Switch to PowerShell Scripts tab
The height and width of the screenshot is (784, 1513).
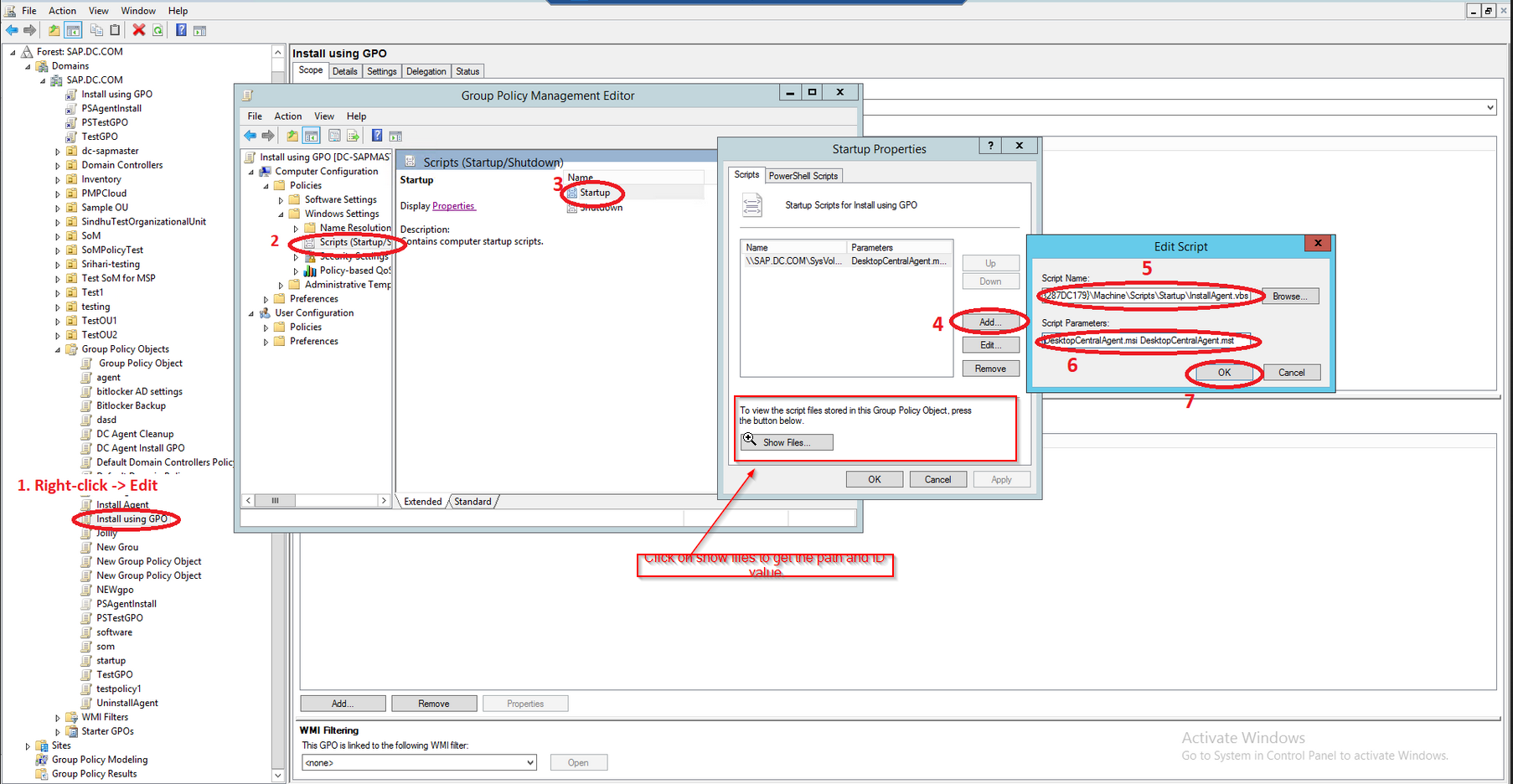pyautogui.click(x=803, y=176)
